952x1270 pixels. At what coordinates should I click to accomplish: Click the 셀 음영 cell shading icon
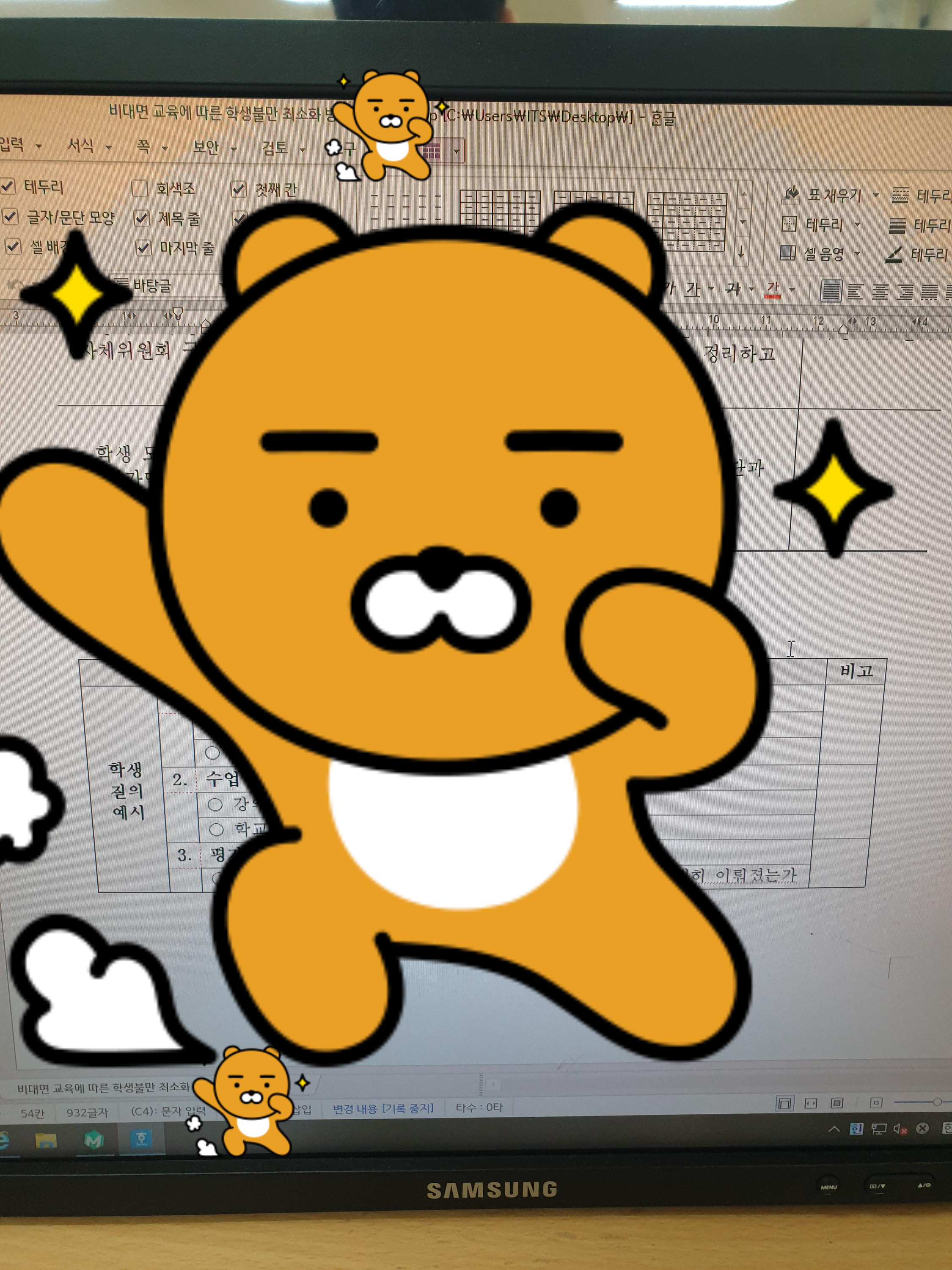788,253
